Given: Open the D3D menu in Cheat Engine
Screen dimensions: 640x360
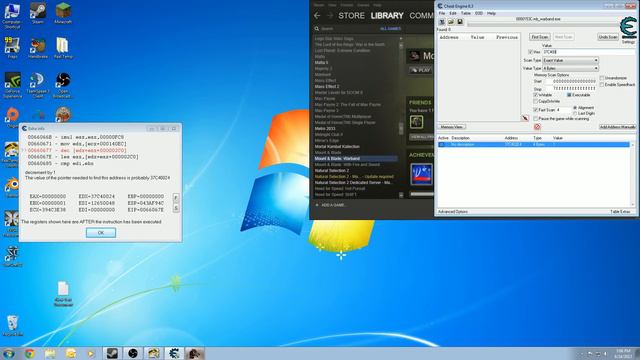Looking at the screenshot, I should (479, 13).
